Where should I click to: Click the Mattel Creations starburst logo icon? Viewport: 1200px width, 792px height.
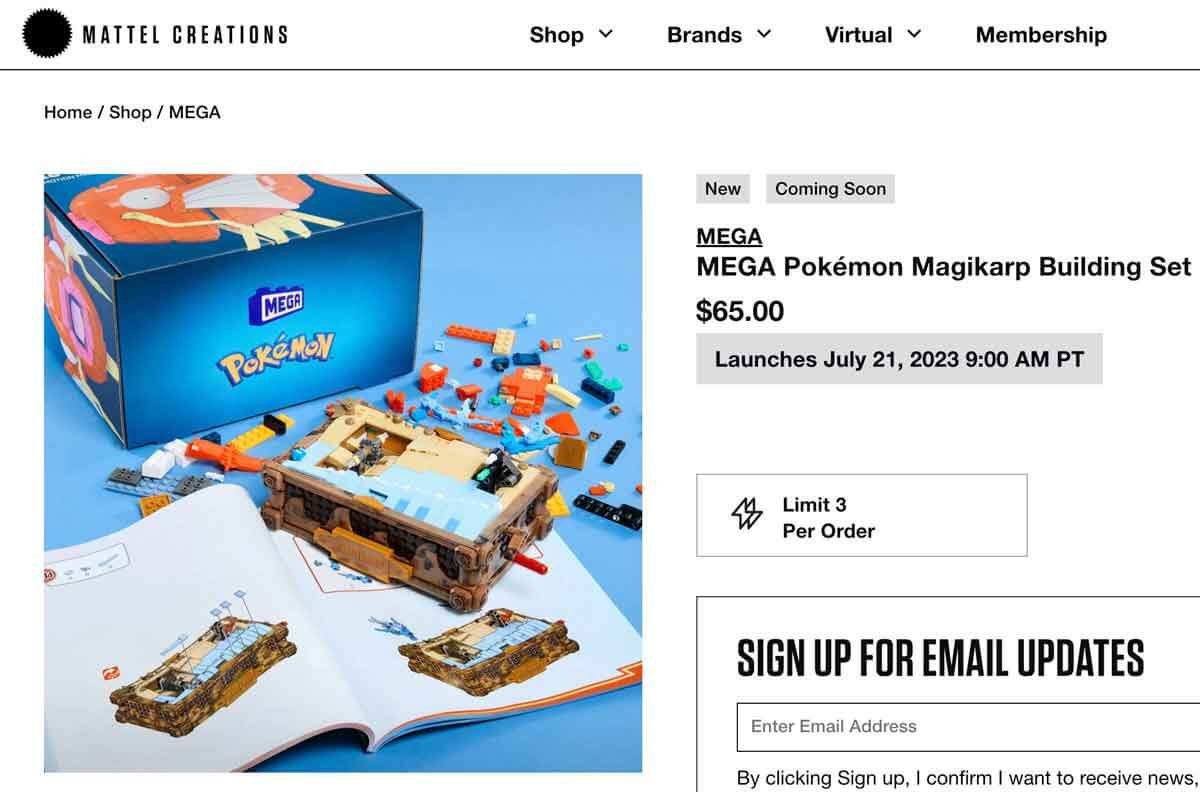(47, 34)
